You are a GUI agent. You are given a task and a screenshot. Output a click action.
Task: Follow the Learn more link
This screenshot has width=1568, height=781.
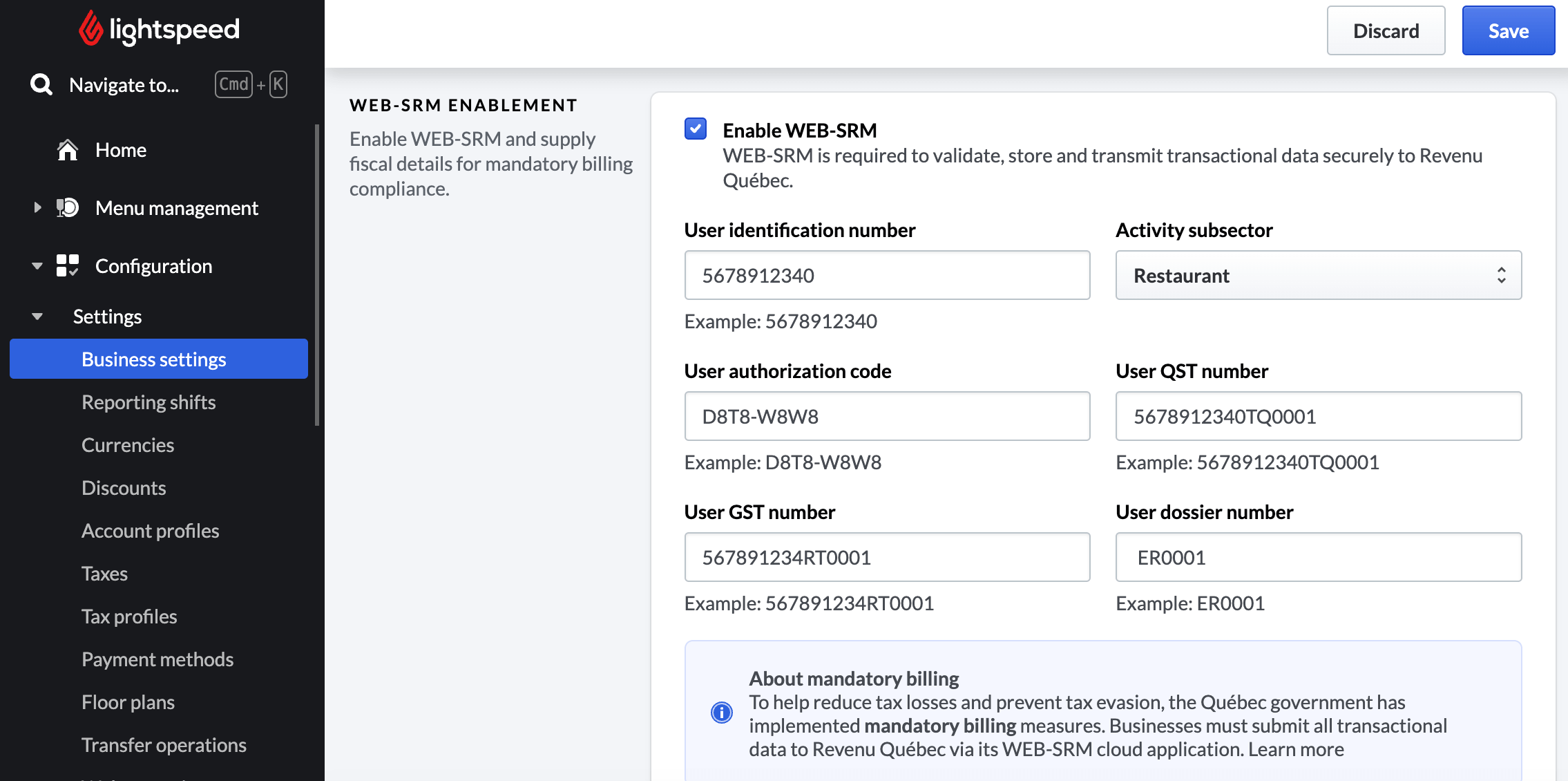click(1296, 749)
